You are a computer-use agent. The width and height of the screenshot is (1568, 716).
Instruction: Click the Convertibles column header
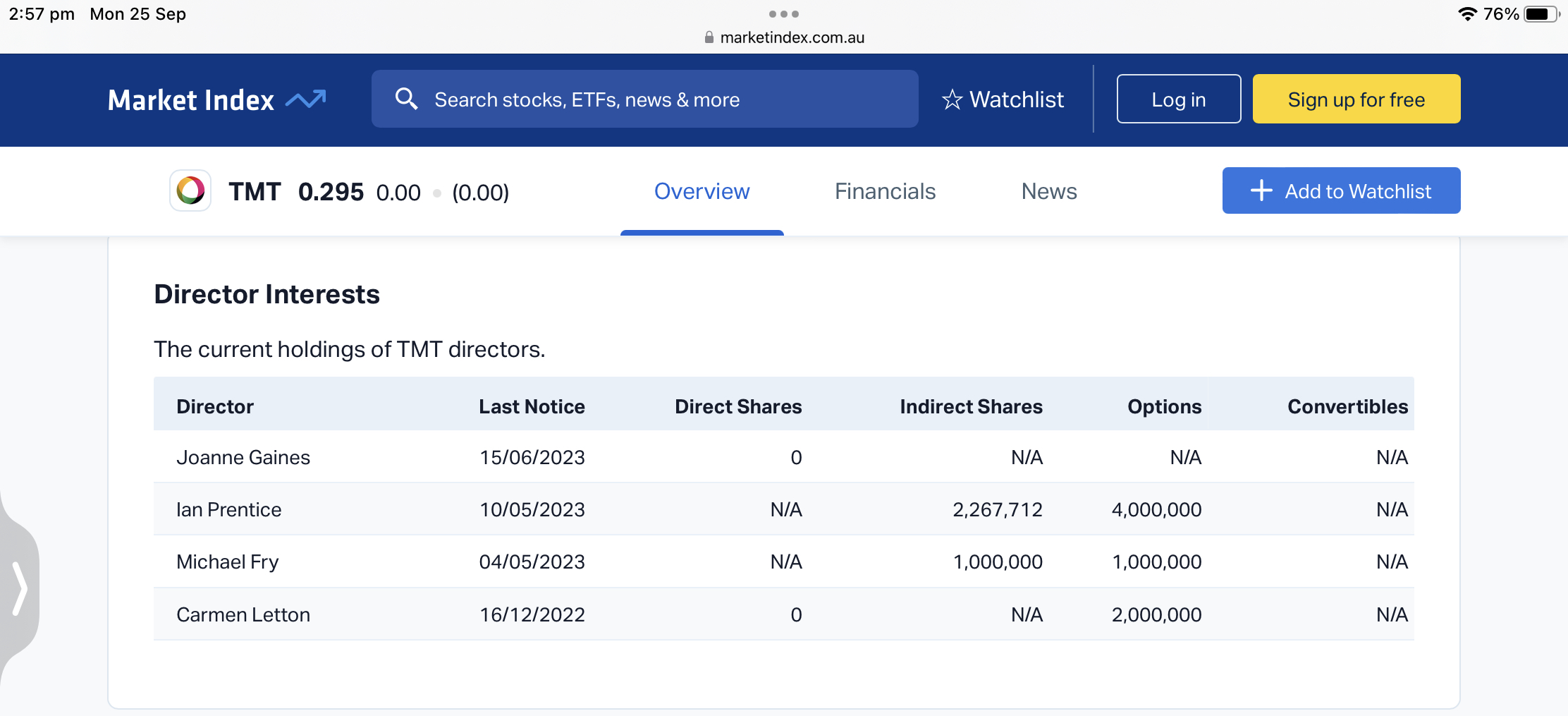(x=1347, y=406)
